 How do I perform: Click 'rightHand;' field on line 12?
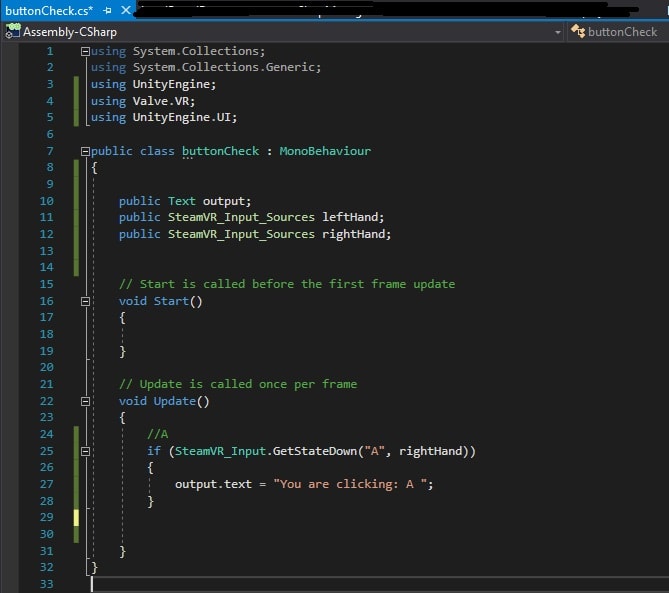pos(357,234)
